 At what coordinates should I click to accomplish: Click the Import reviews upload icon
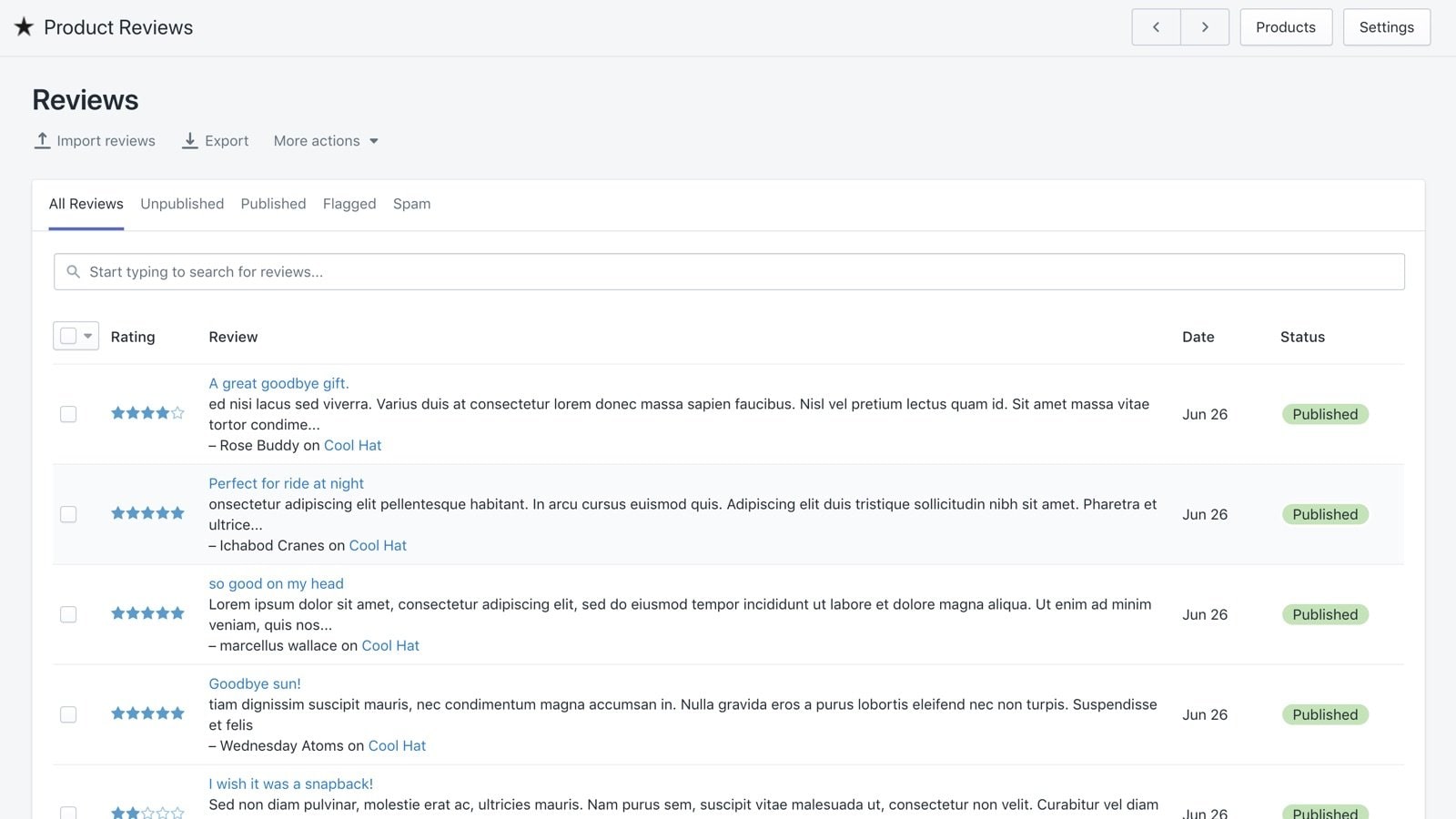click(x=42, y=140)
